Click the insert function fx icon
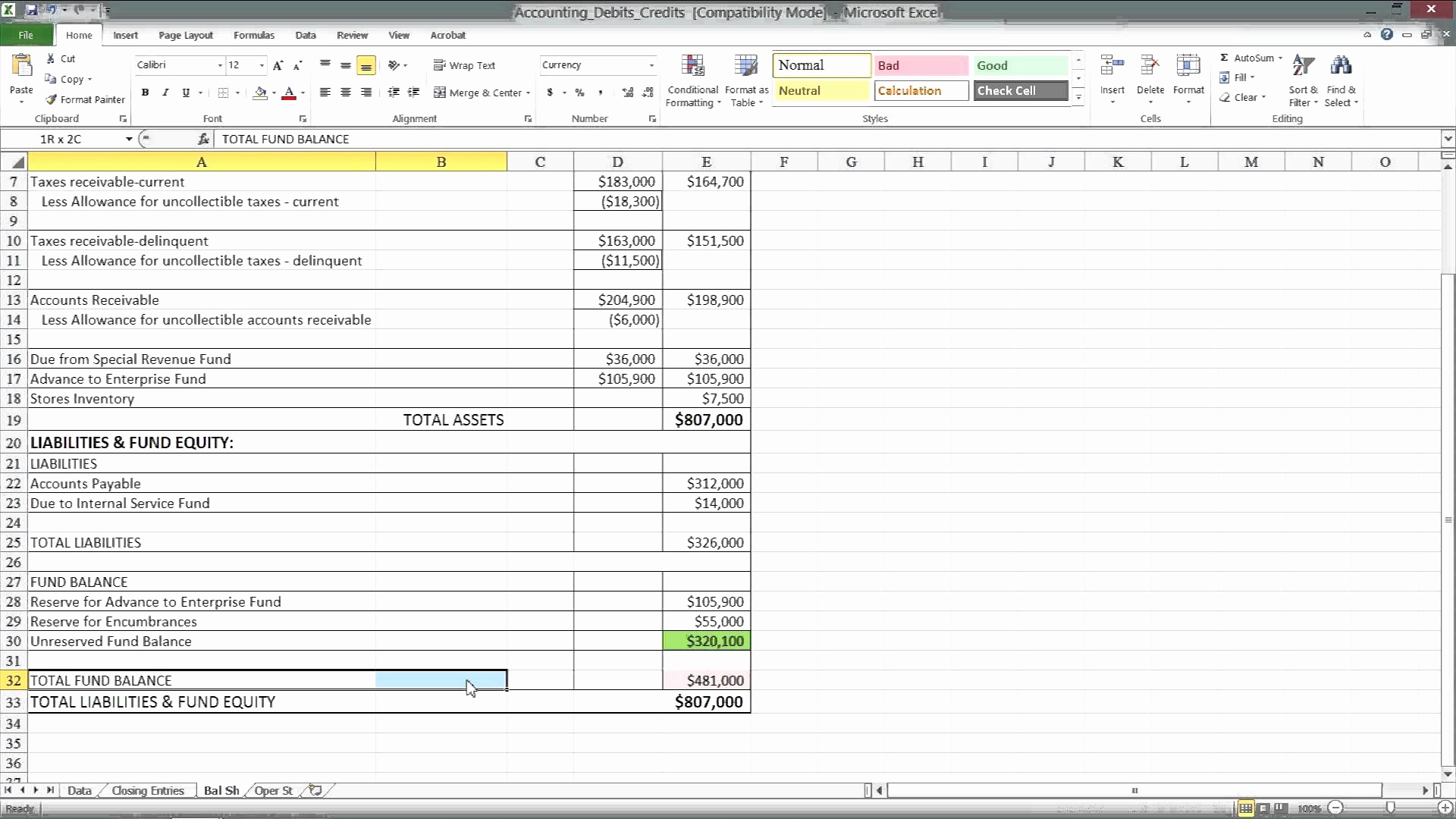 [x=203, y=139]
